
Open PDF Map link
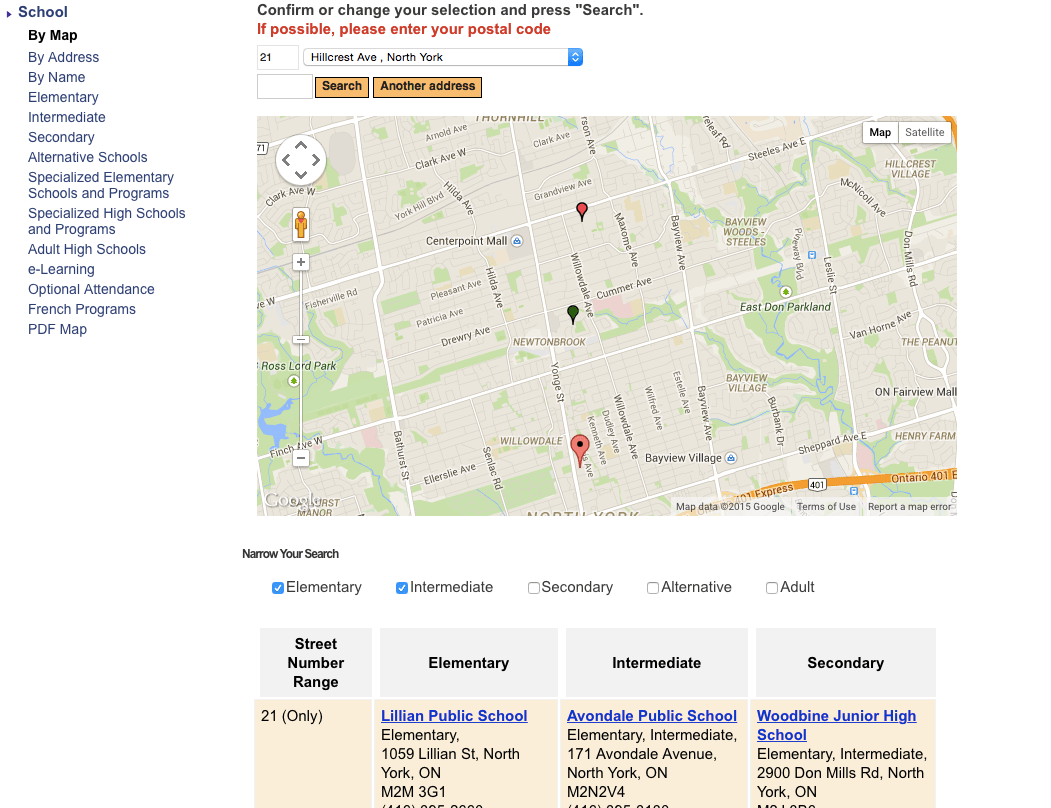click(57, 329)
